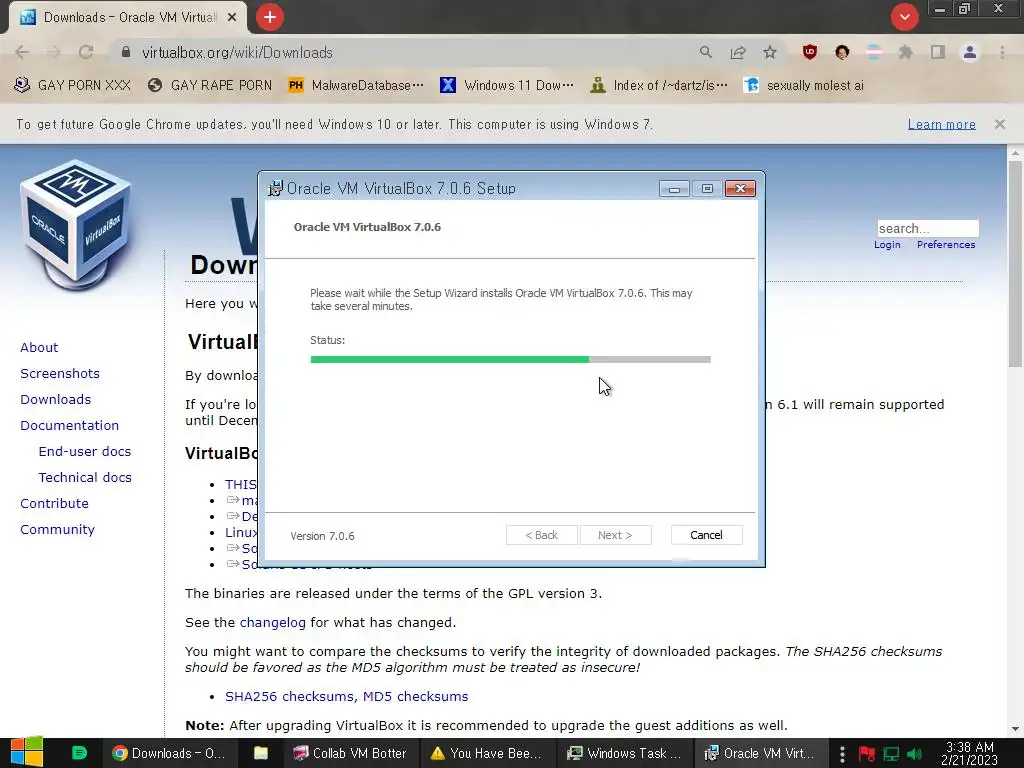Image resolution: width=1024 pixels, height=768 pixels.
Task: Click the site search field
Action: coord(927,228)
